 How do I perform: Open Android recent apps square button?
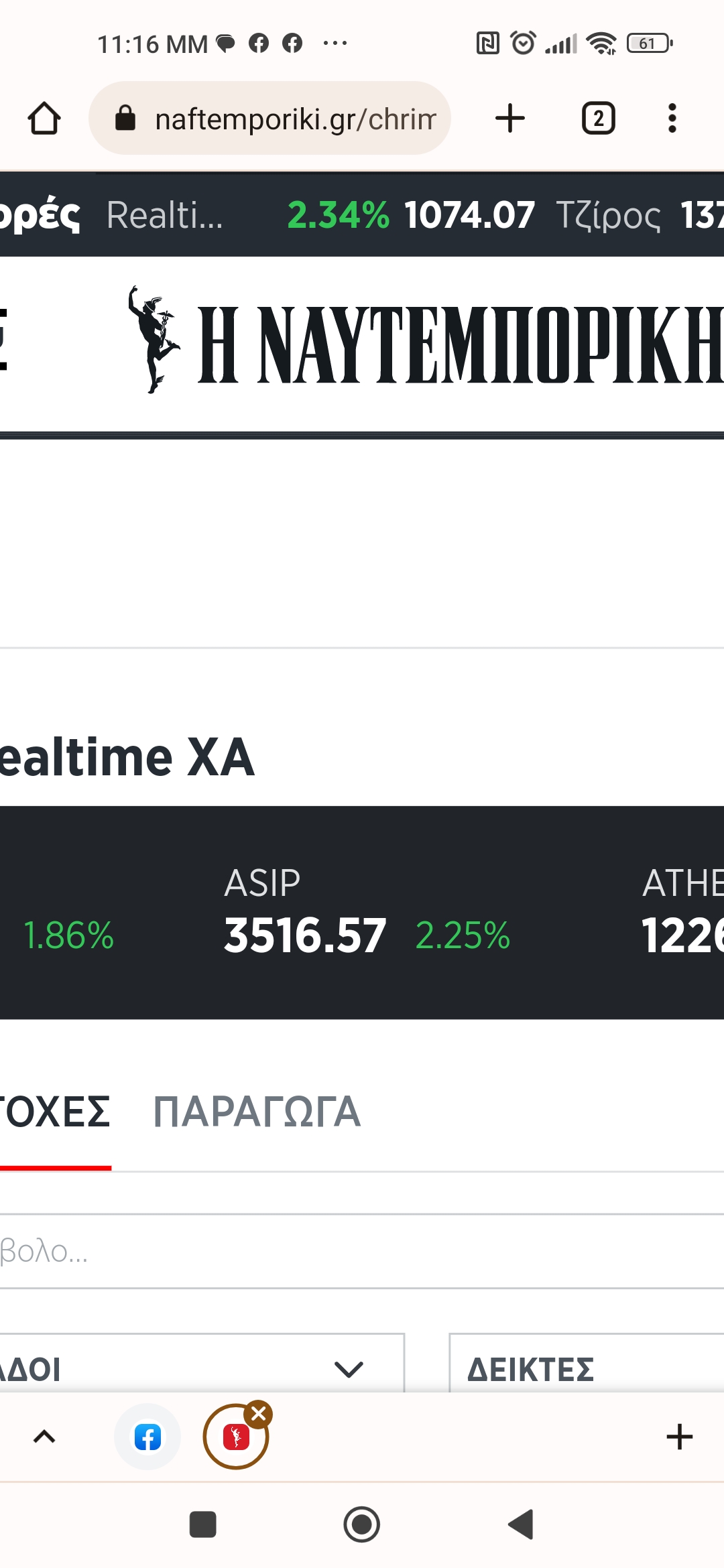[202, 1524]
